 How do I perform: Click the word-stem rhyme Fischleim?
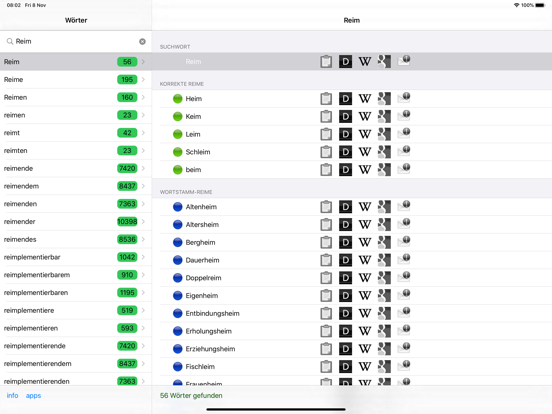[x=200, y=366]
